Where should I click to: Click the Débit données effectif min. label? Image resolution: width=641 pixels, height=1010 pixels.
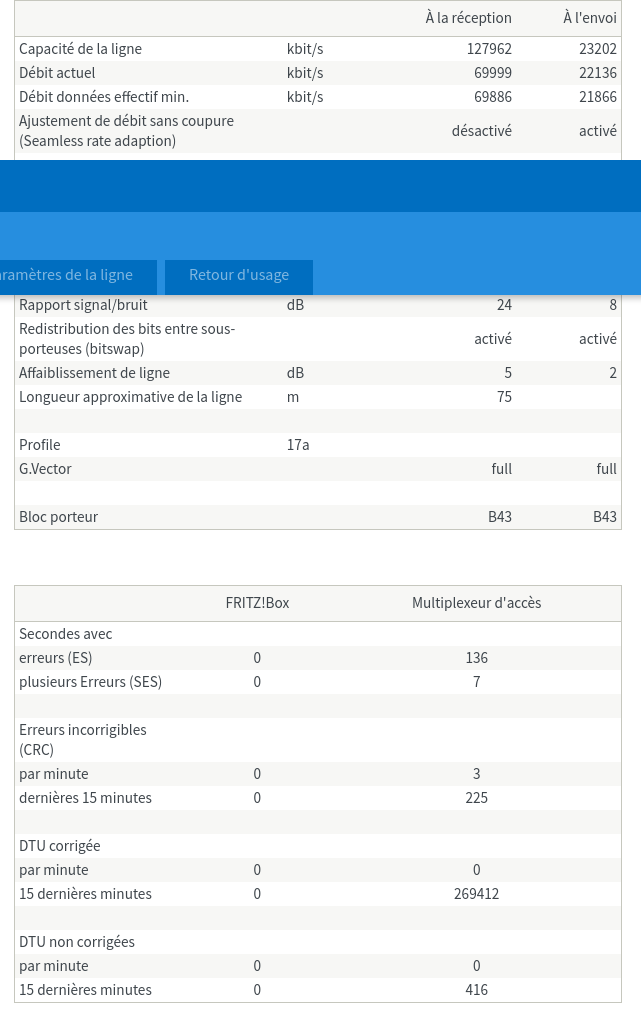[104, 97]
